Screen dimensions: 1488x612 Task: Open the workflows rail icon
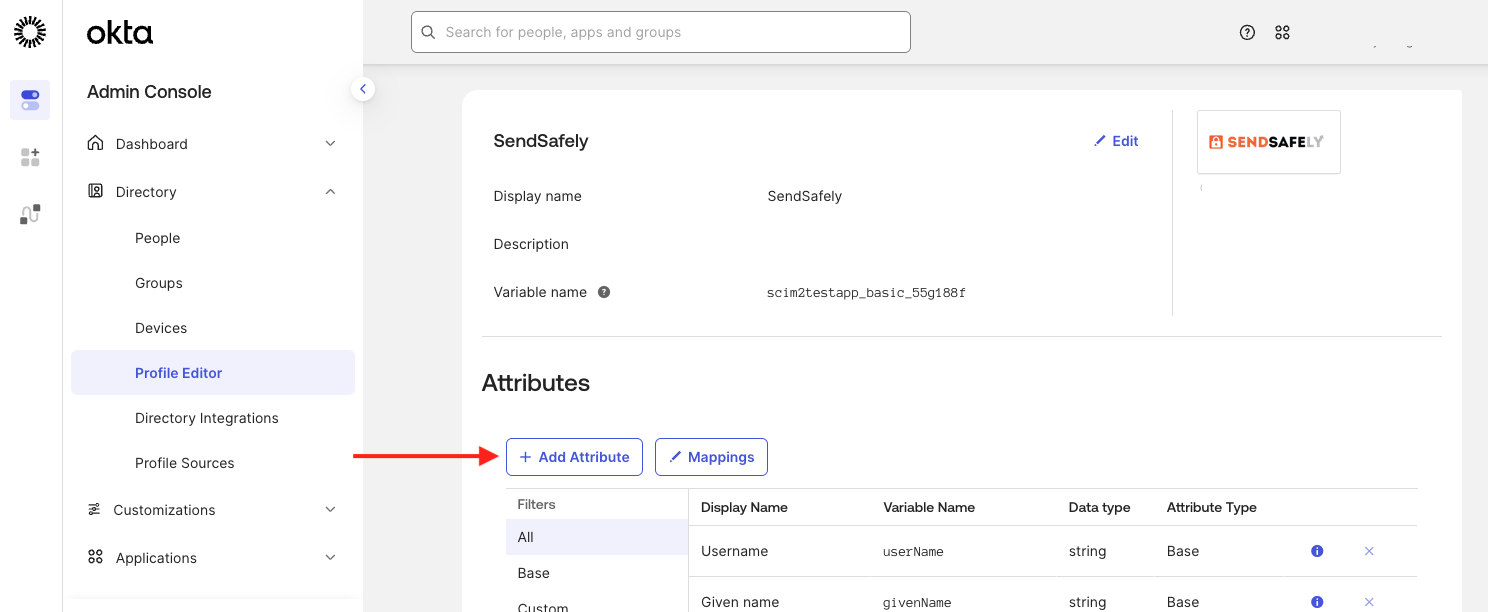(x=30, y=214)
